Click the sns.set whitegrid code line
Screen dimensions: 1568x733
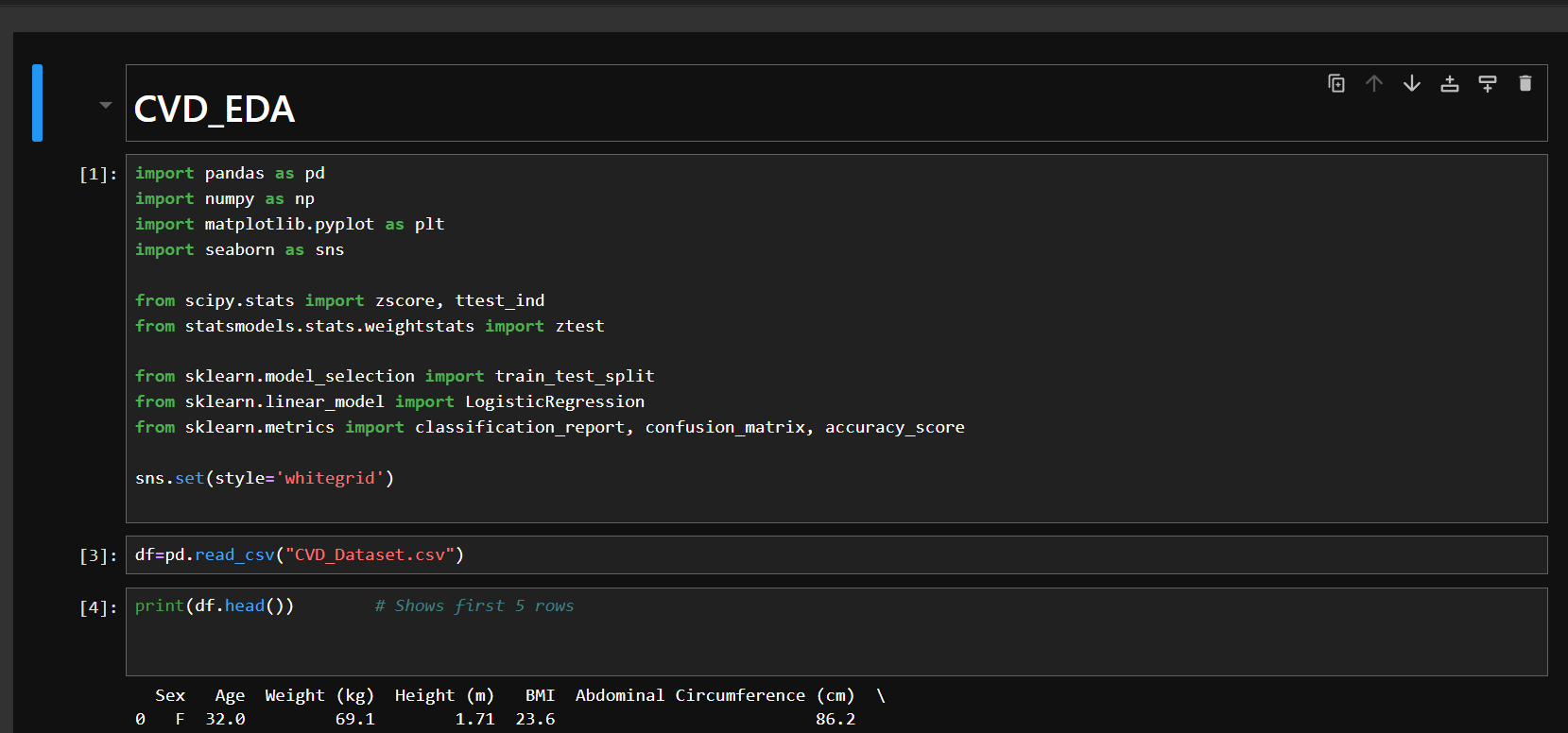click(x=264, y=479)
